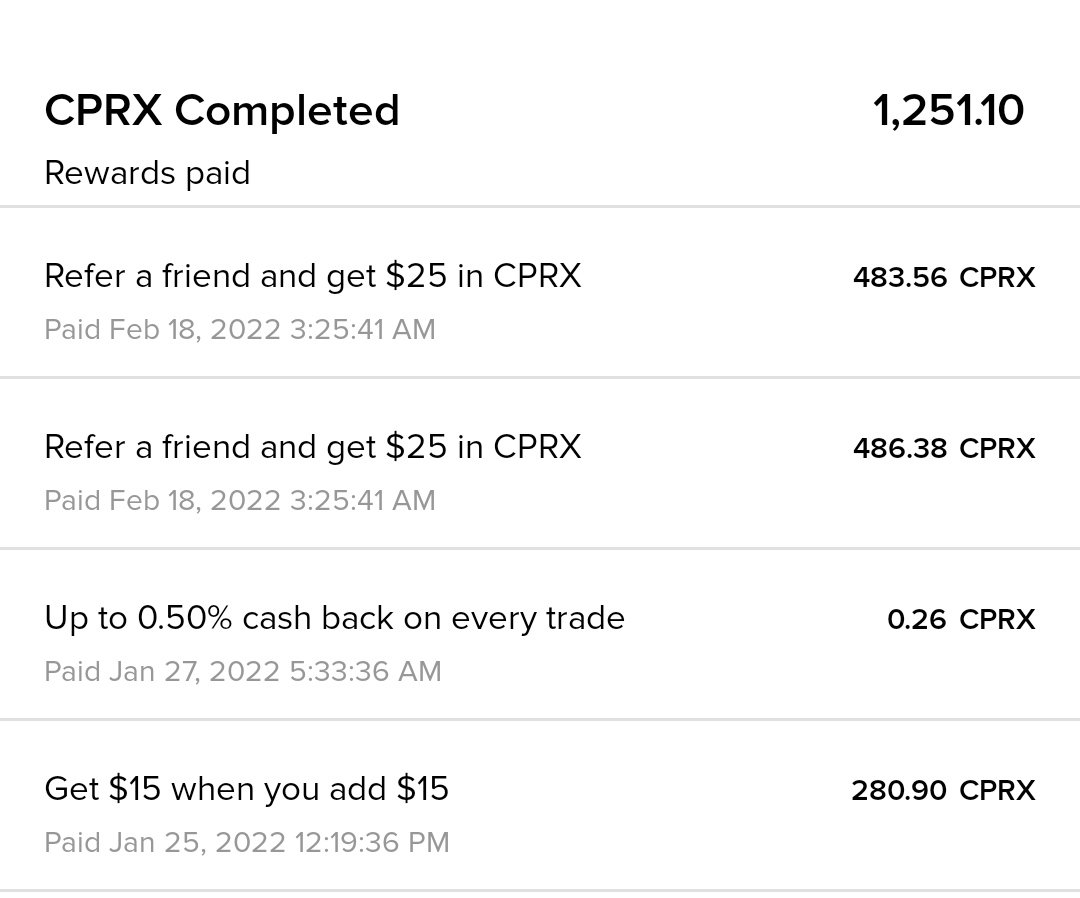Select the second Refer a friend reward title

click(x=313, y=447)
